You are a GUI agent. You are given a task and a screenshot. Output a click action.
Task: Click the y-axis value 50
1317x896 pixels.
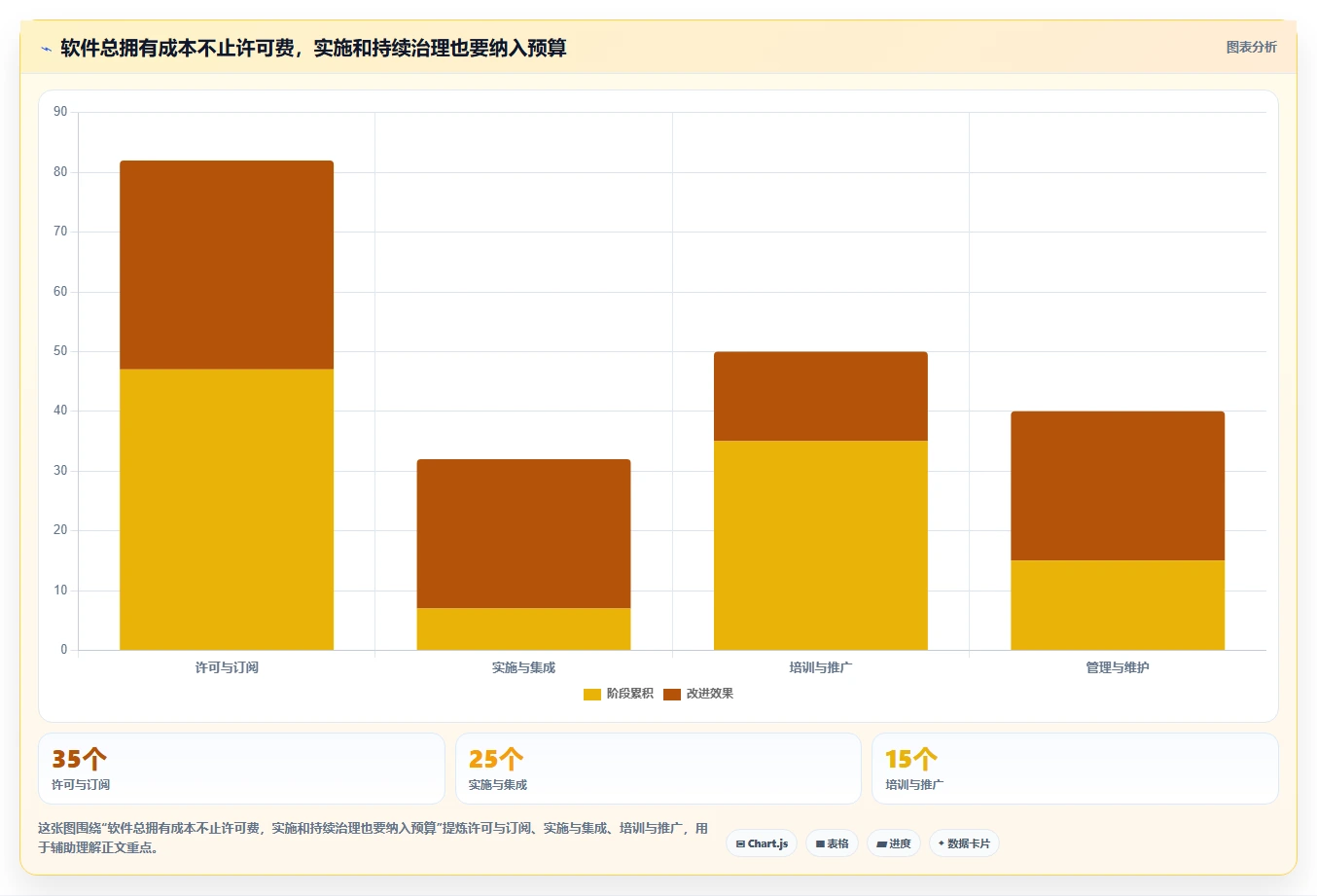coord(60,351)
